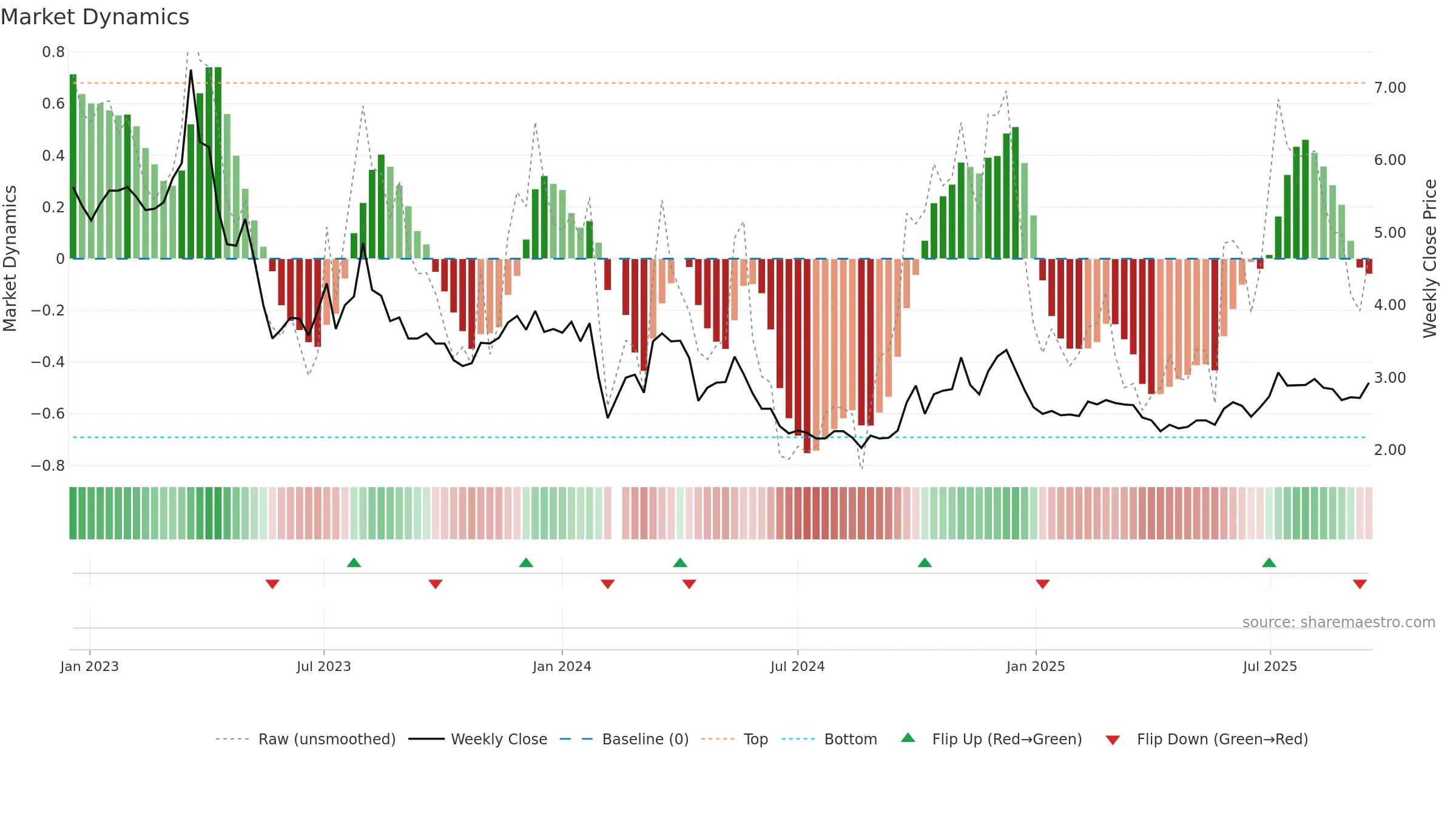The image size is (1456, 819).
Task: Select the flip-down marker just after Jan 2025
Action: [x=1043, y=584]
